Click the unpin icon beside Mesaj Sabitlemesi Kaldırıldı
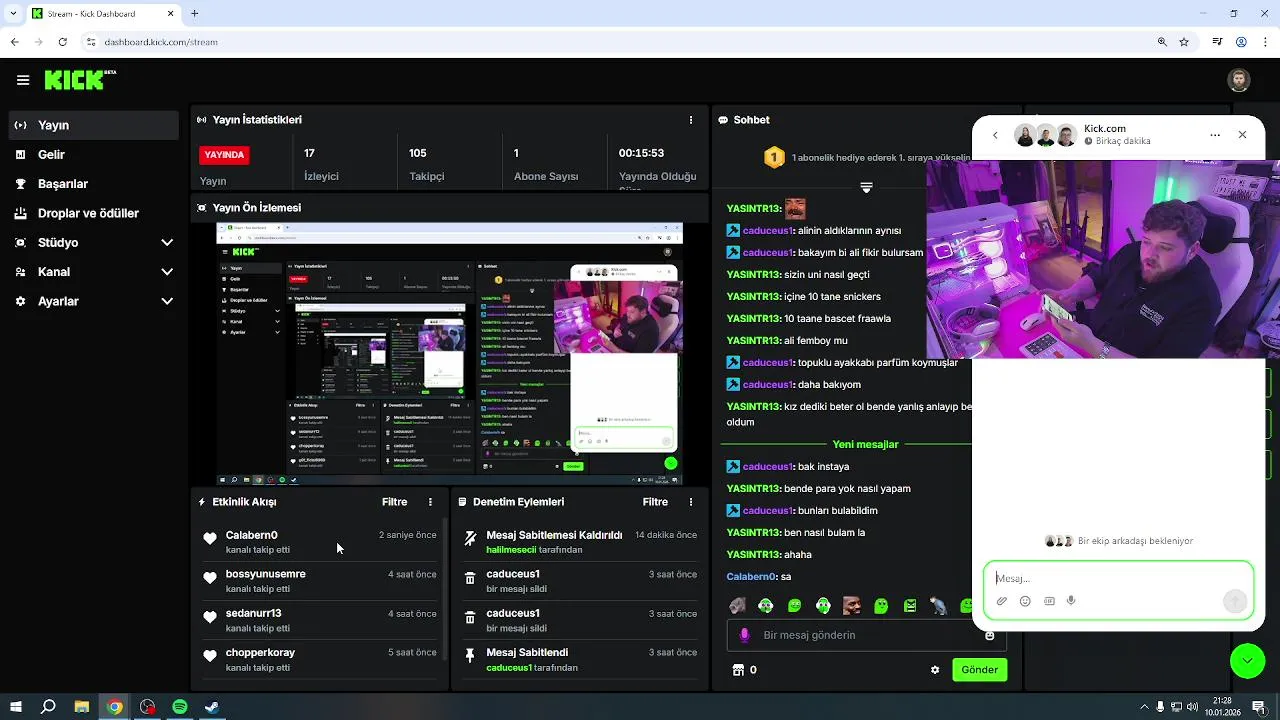The height and width of the screenshot is (720, 1280). 470,539
